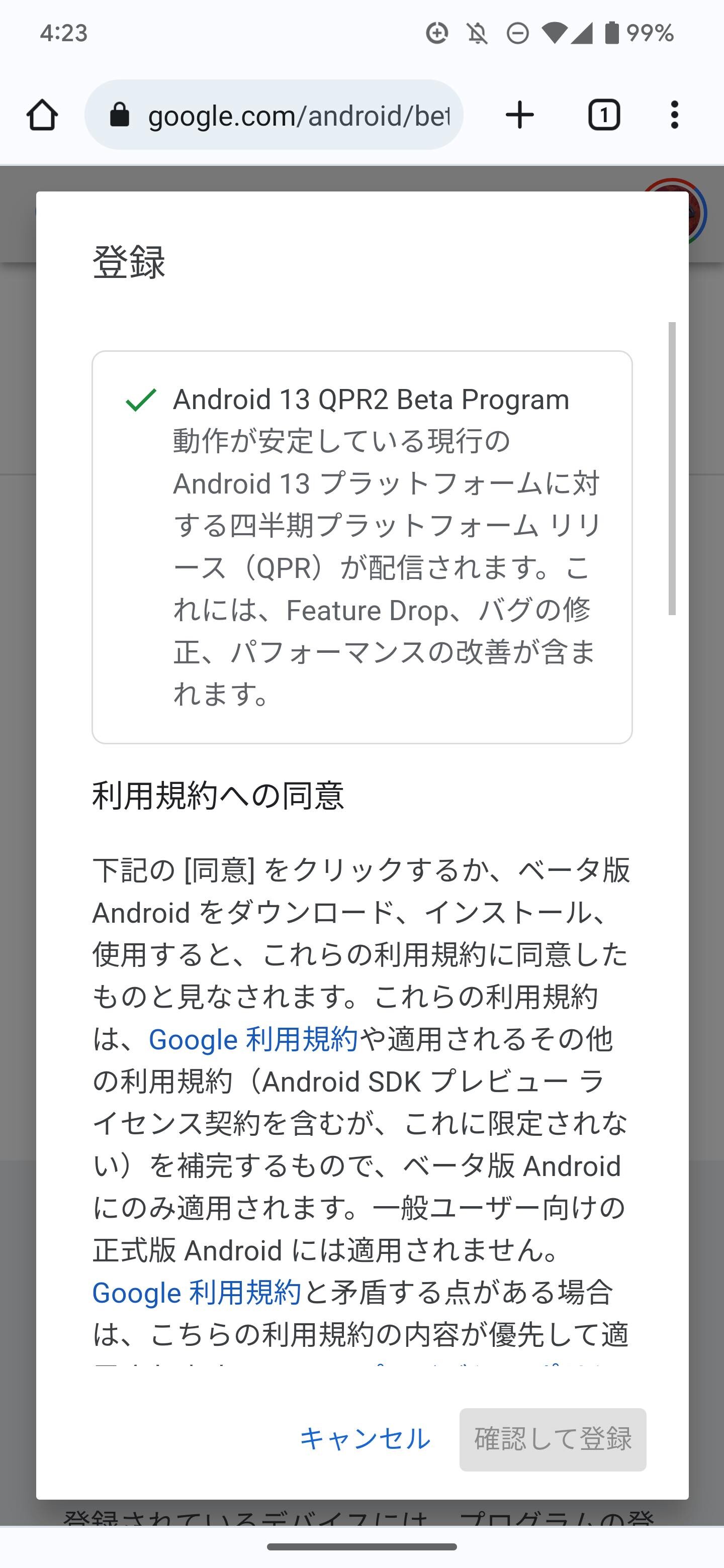Select the Android 13 QPR2 Beta Program card
This screenshot has width=724, height=1568.
coord(361,547)
